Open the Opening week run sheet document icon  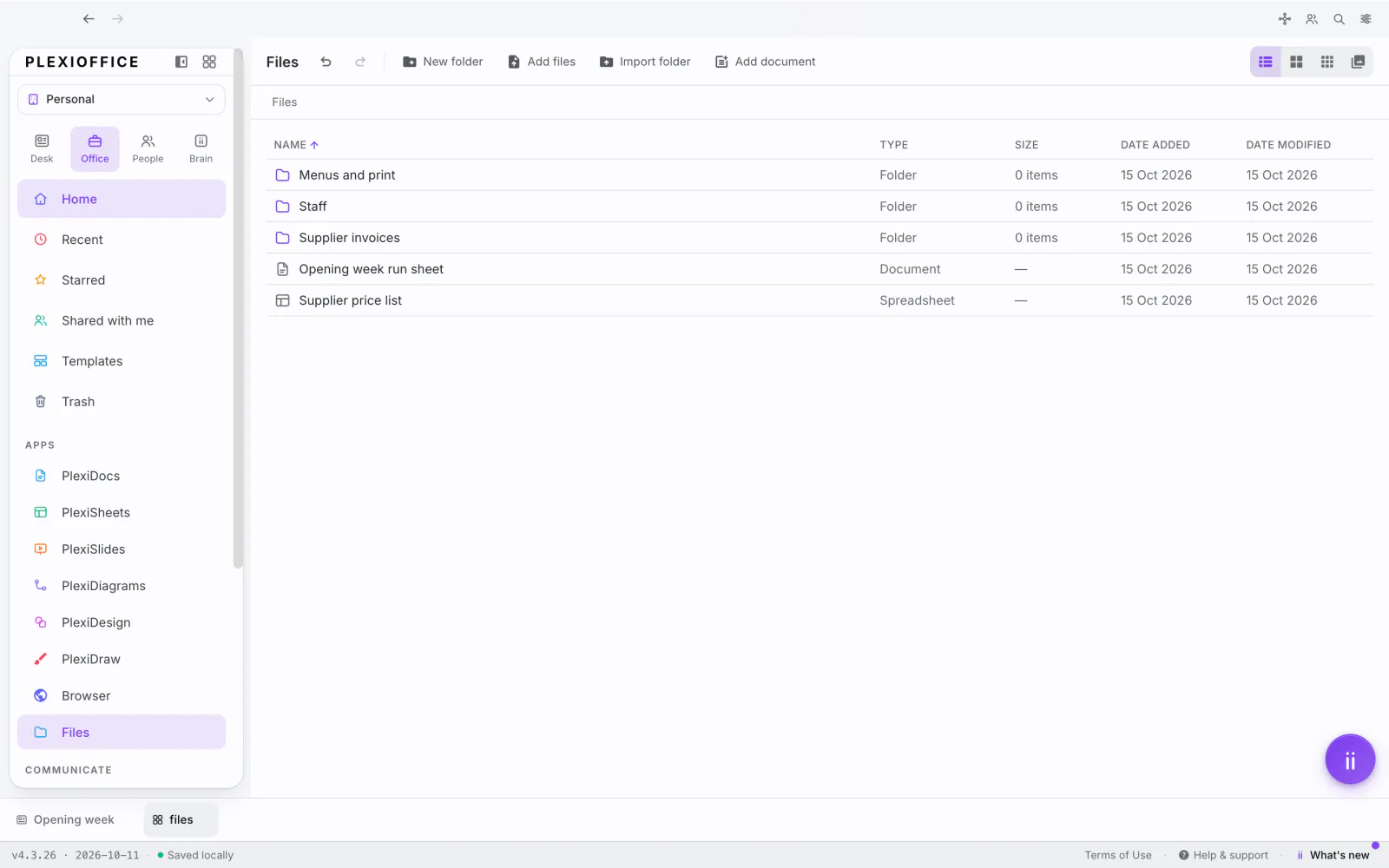pos(282,269)
